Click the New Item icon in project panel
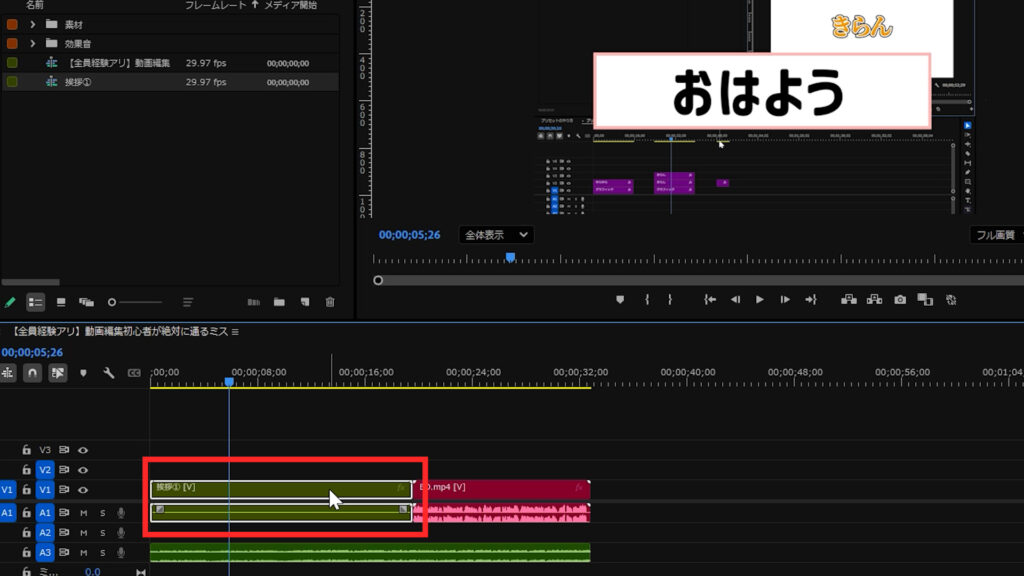1024x576 pixels. point(305,302)
